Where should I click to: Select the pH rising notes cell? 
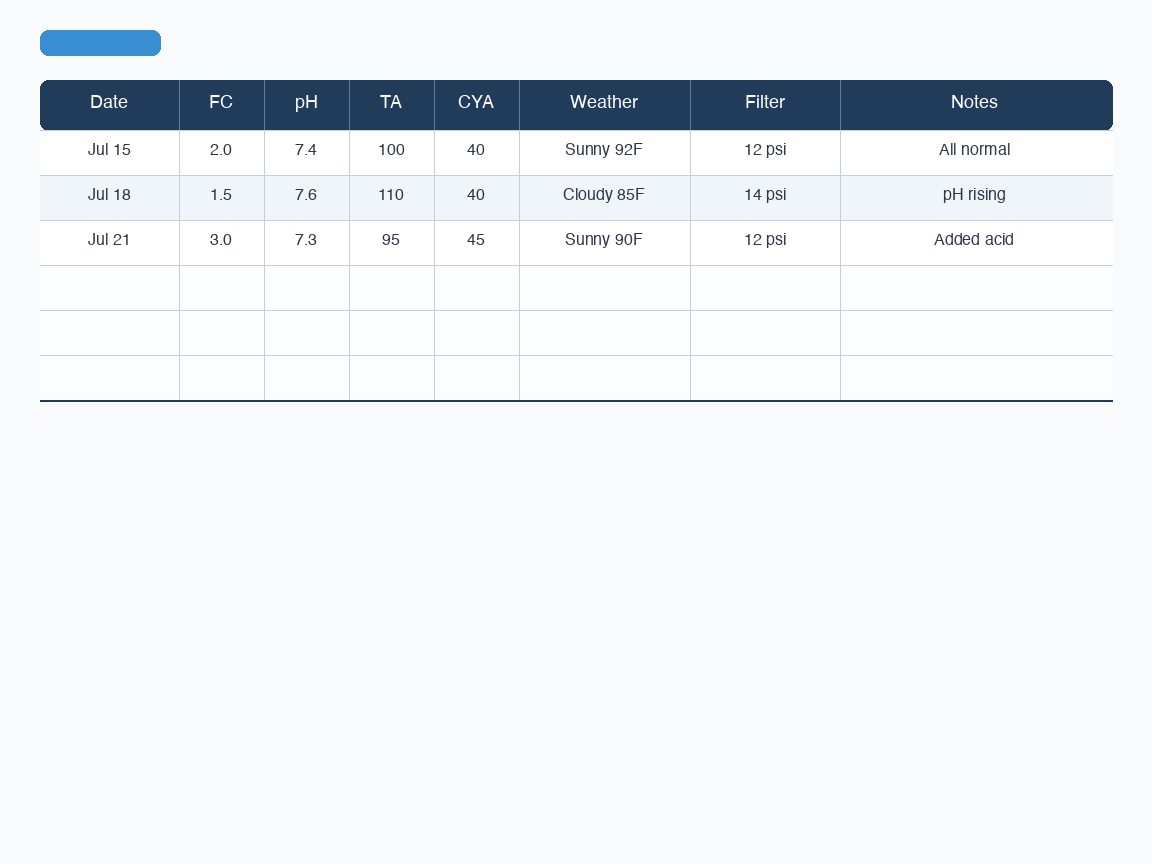coord(976,198)
